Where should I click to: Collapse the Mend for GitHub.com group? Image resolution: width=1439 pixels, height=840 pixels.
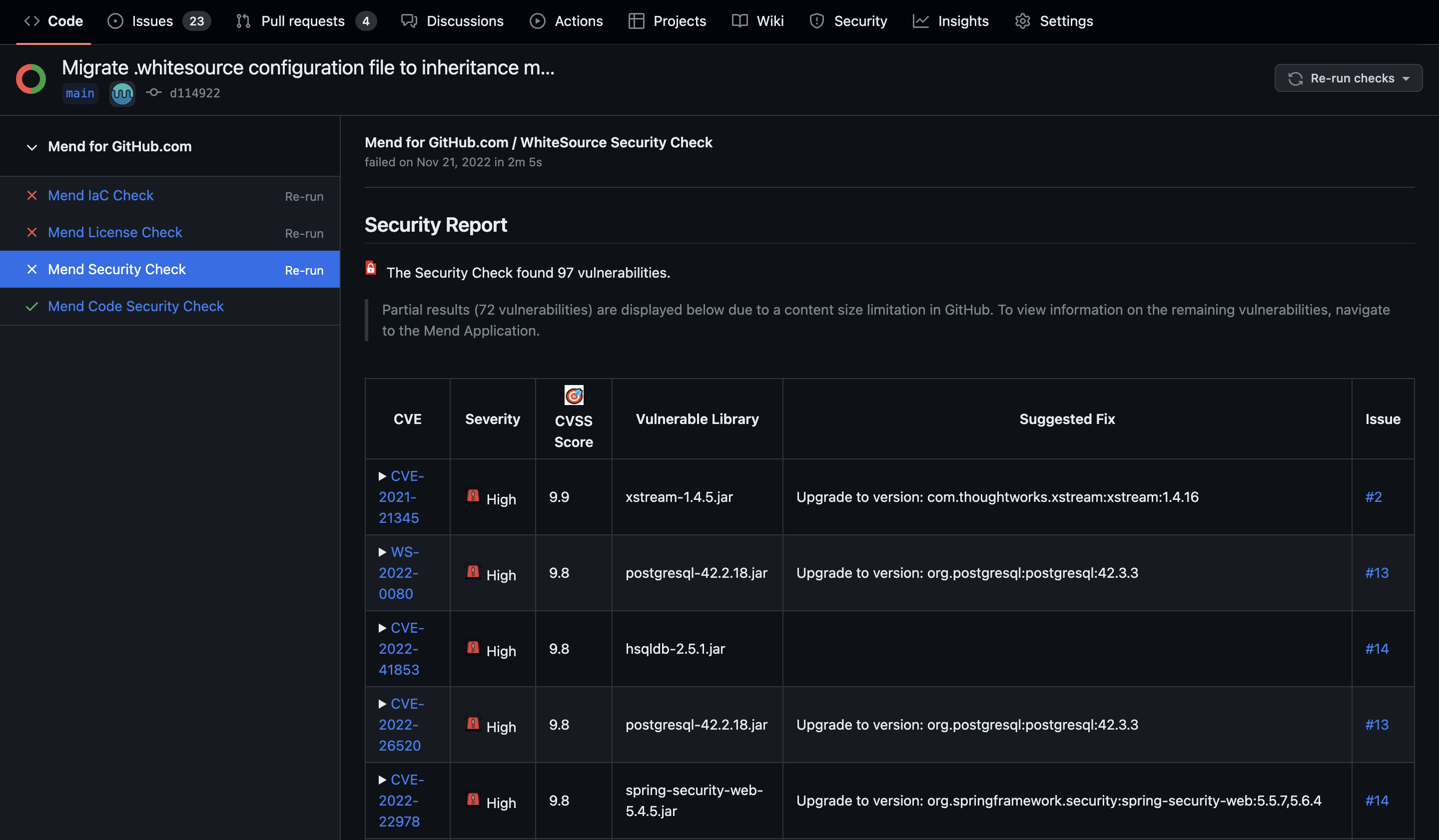32,147
